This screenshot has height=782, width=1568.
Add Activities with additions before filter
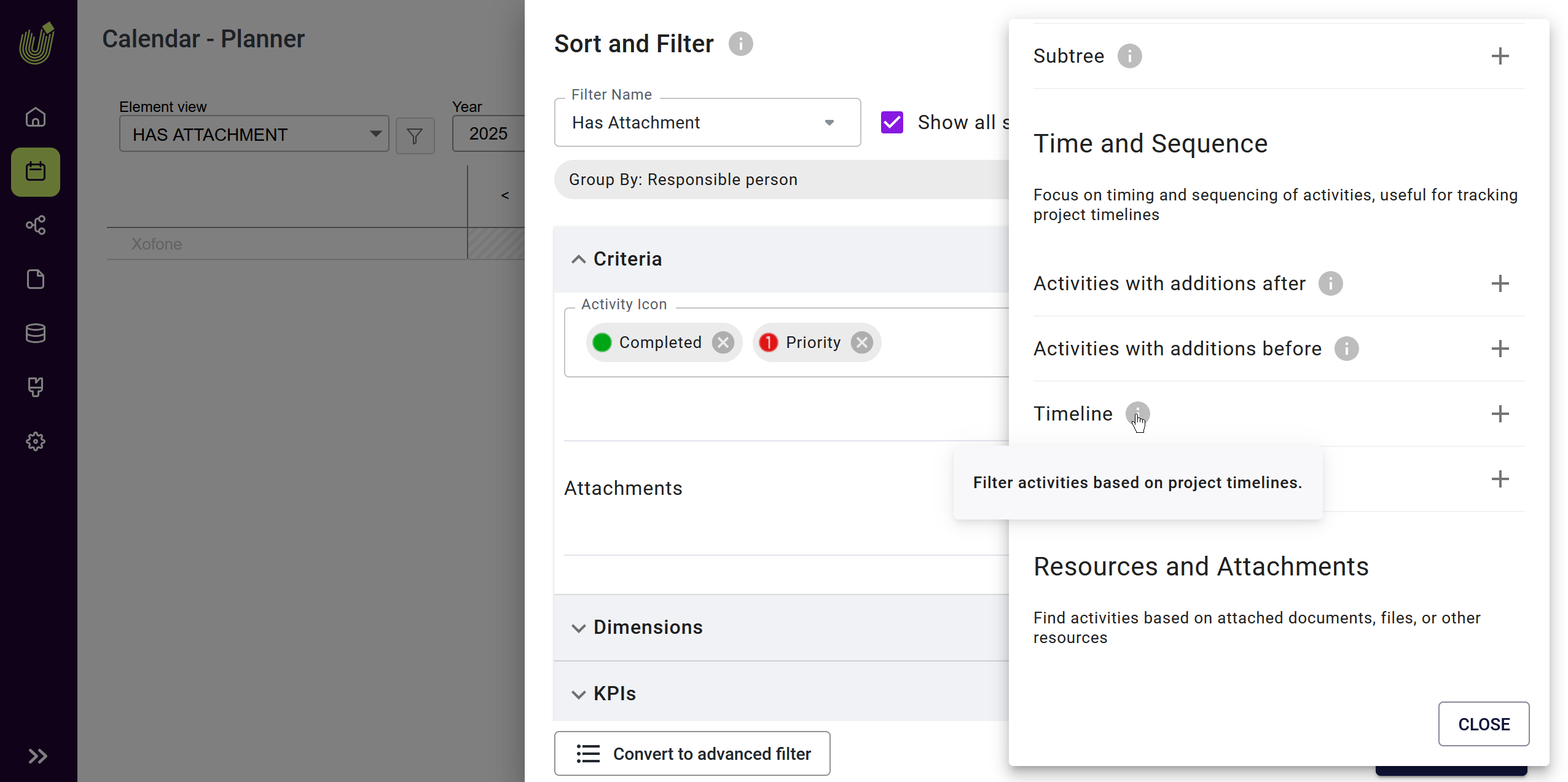pyautogui.click(x=1500, y=349)
